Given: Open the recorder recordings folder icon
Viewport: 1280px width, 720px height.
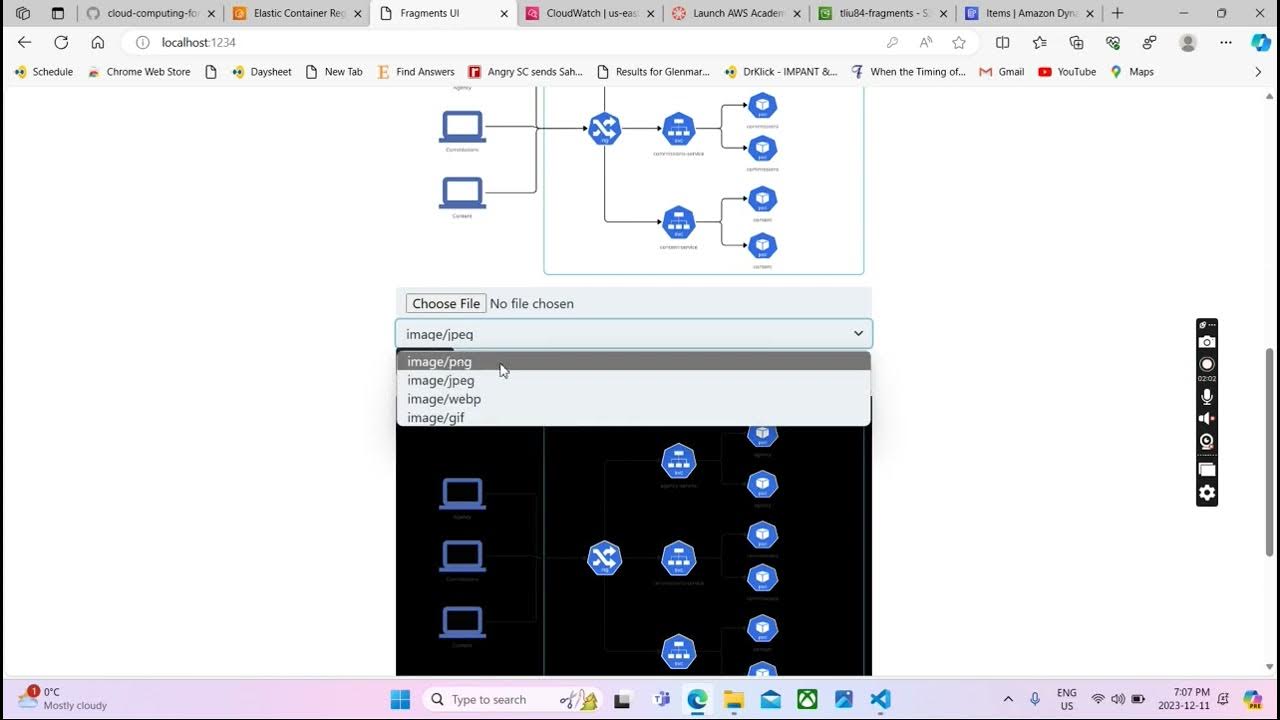Looking at the screenshot, I should click(1207, 469).
